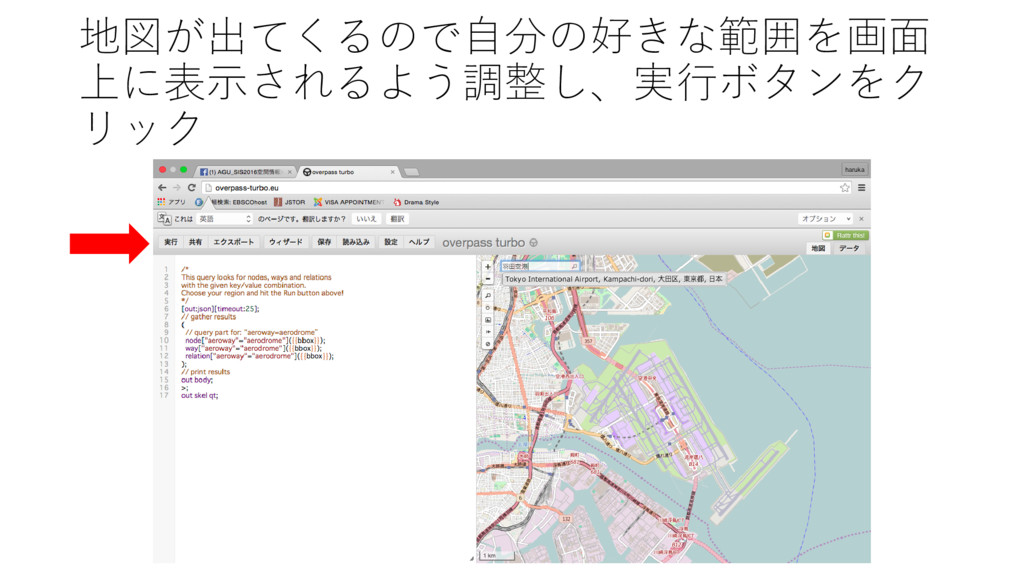
Task: Dismiss the translate bar with X
Action: [861, 219]
